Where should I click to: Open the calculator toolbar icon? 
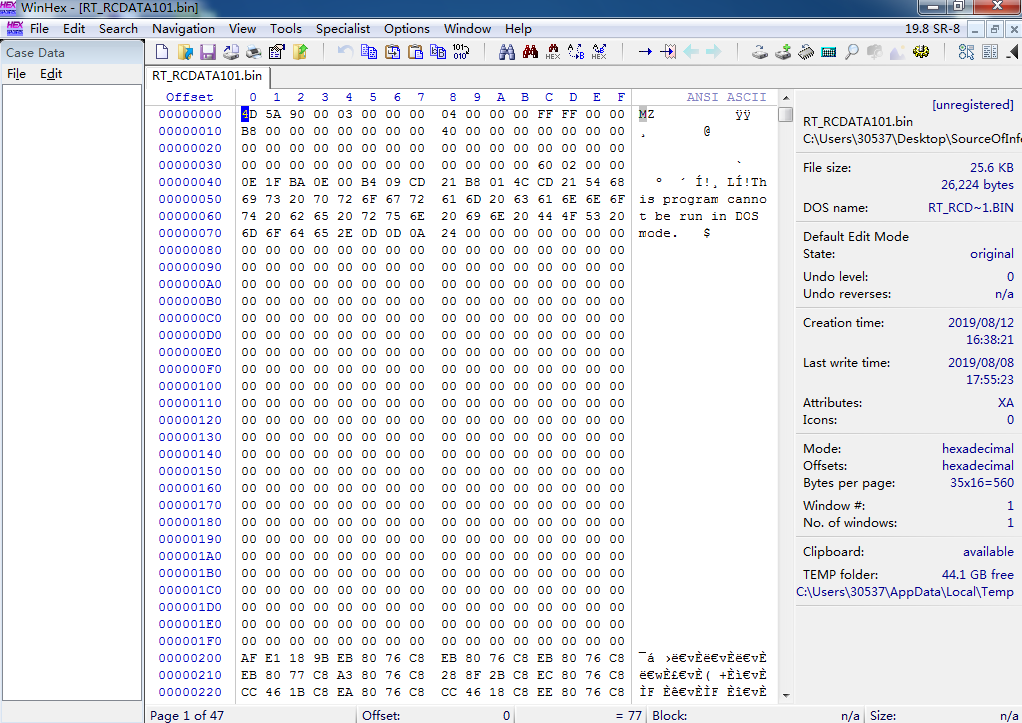point(828,52)
